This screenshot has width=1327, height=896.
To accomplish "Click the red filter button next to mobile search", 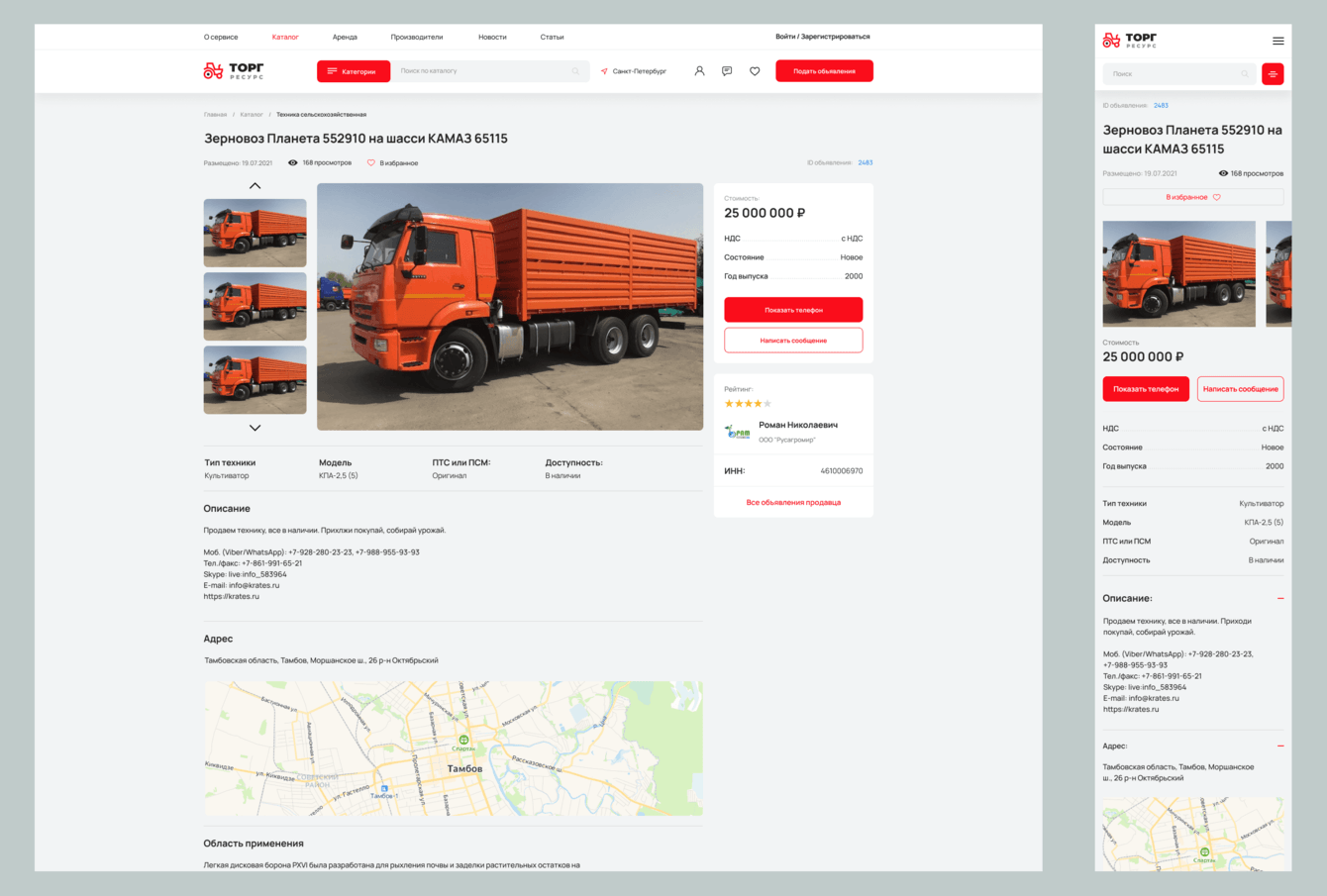I will click(x=1273, y=74).
